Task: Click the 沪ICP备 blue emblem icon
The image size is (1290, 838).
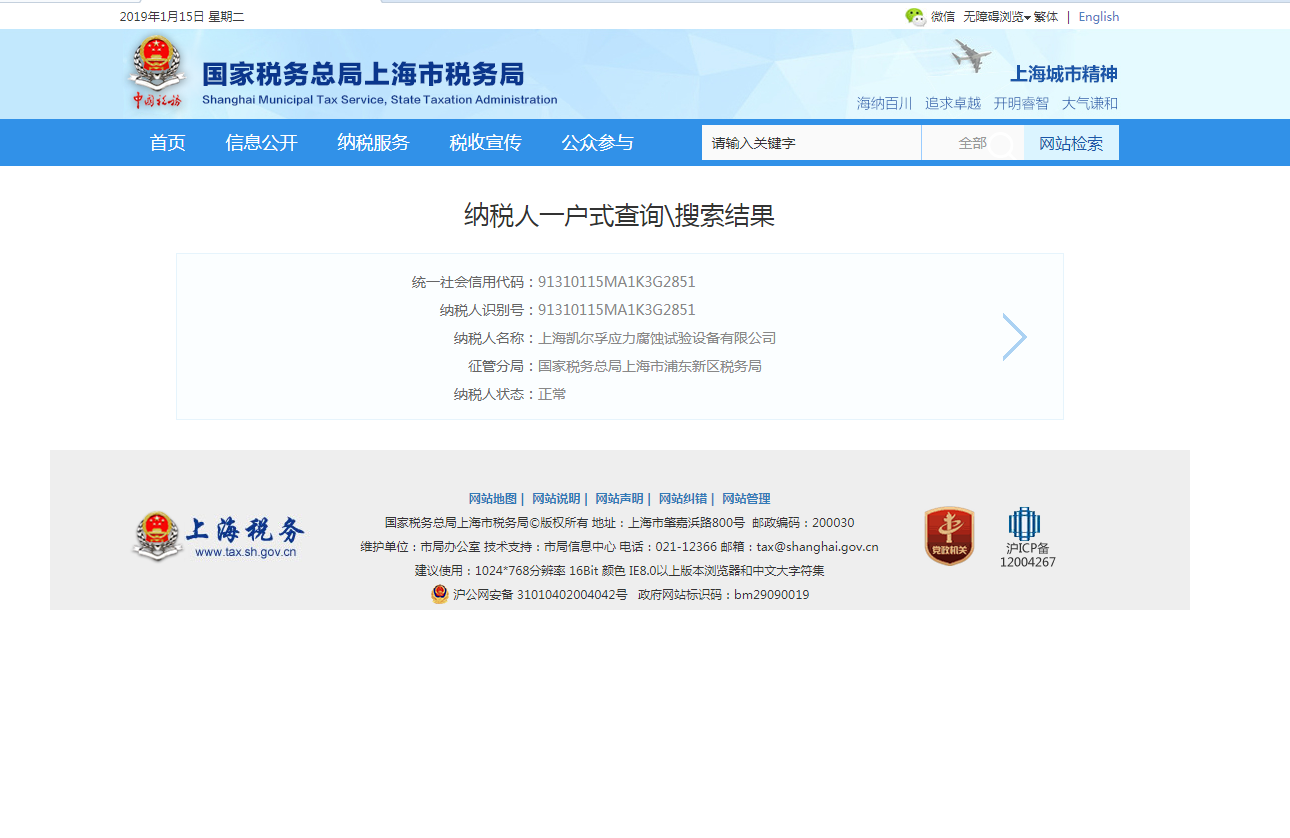Action: (x=1025, y=523)
